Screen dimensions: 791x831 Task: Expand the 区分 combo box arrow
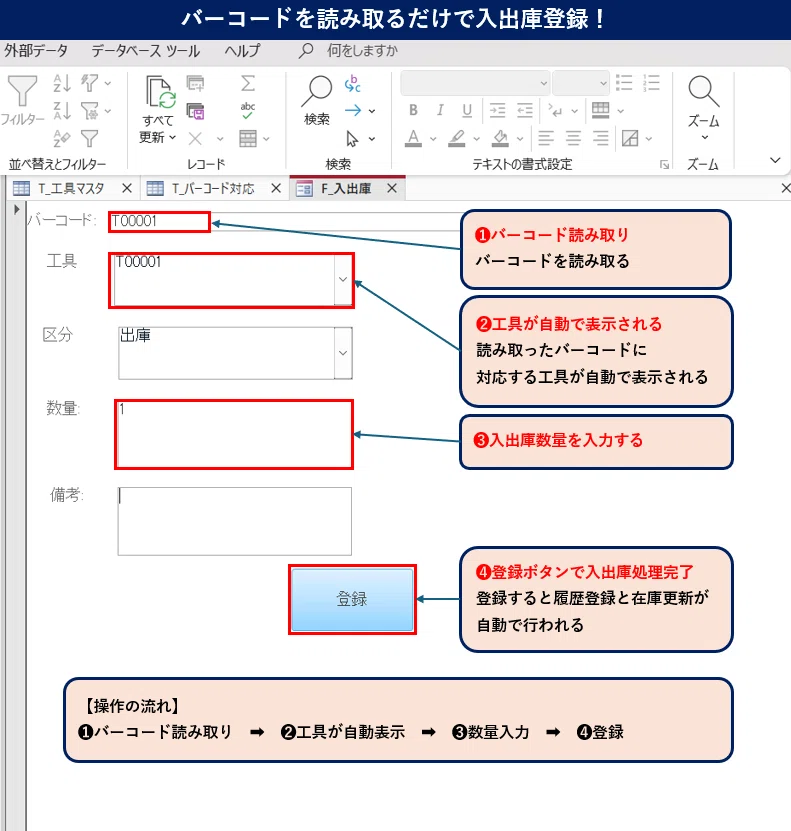pos(343,353)
